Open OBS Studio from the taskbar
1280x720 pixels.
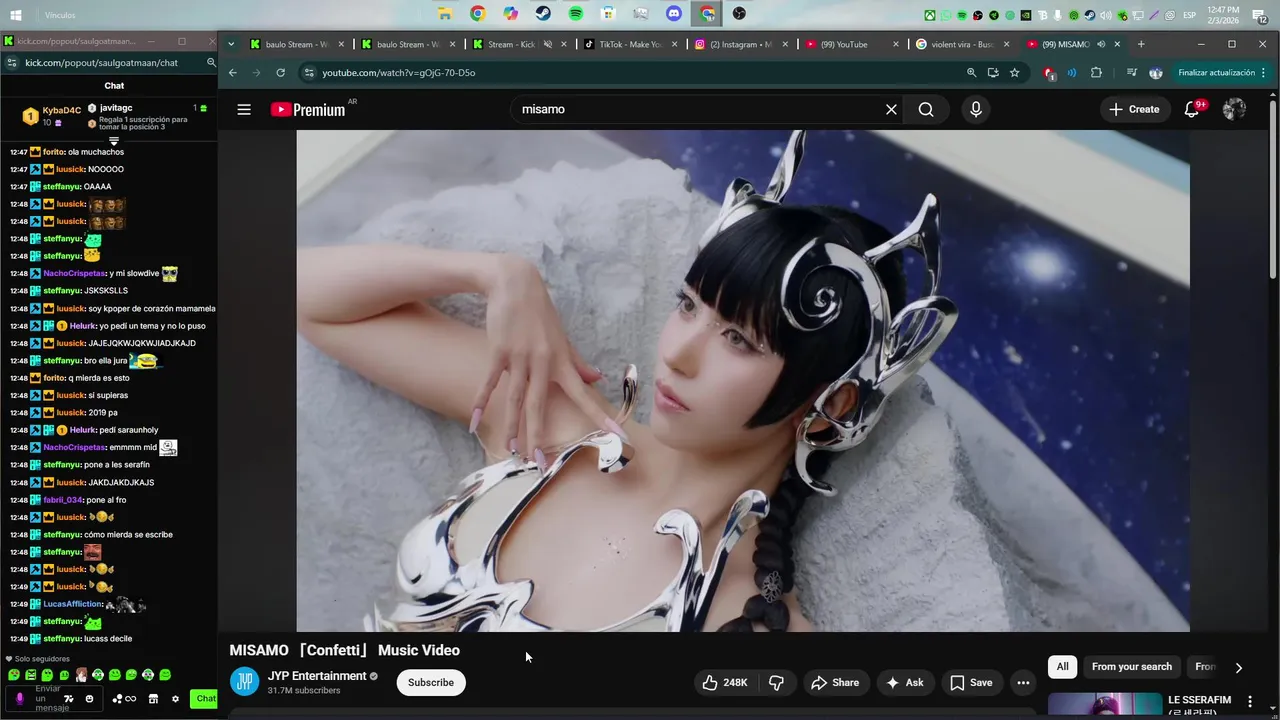[x=739, y=14]
